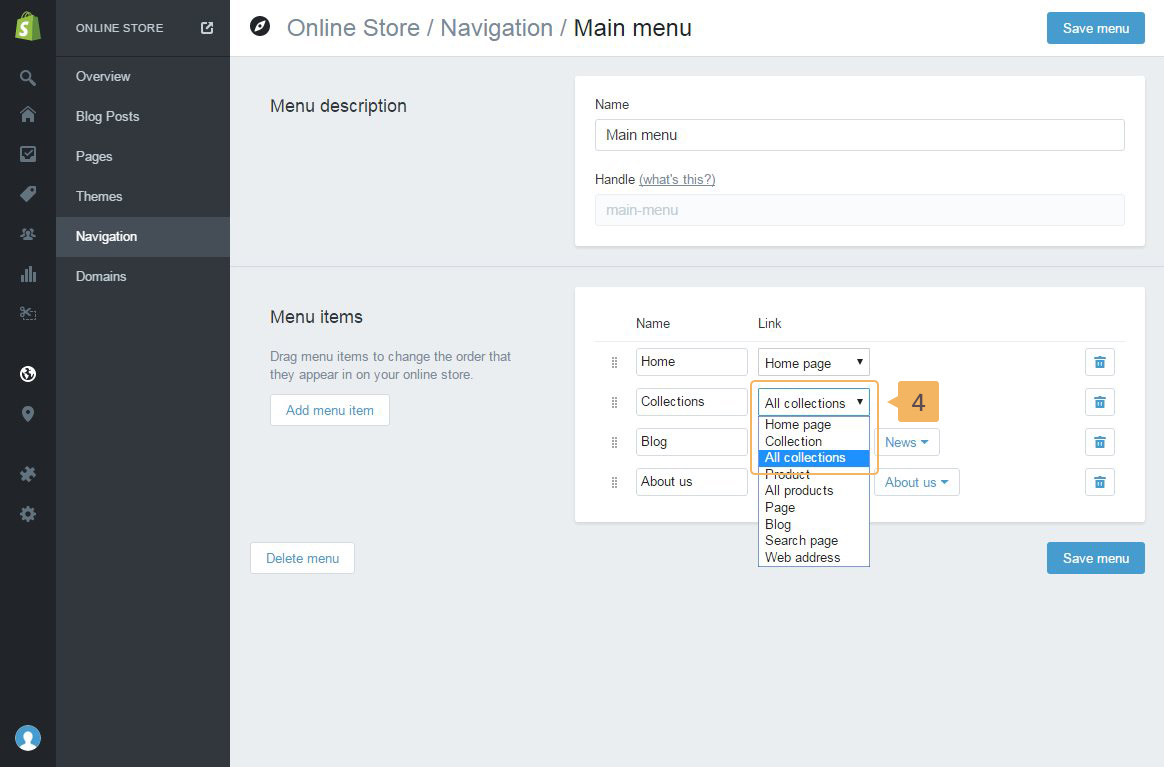View the online store via the external link icon

[207, 28]
